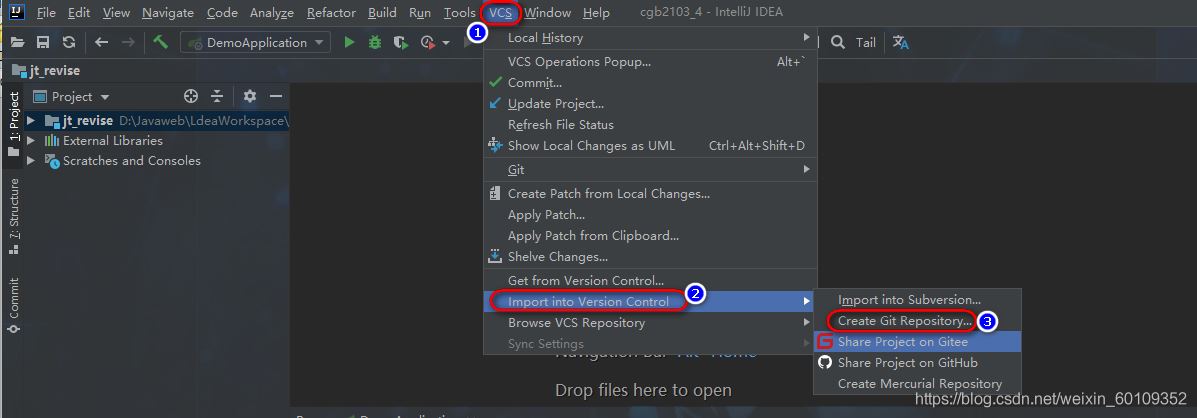The image size is (1197, 418).
Task: Open Project panel settings gear
Action: [x=250, y=96]
